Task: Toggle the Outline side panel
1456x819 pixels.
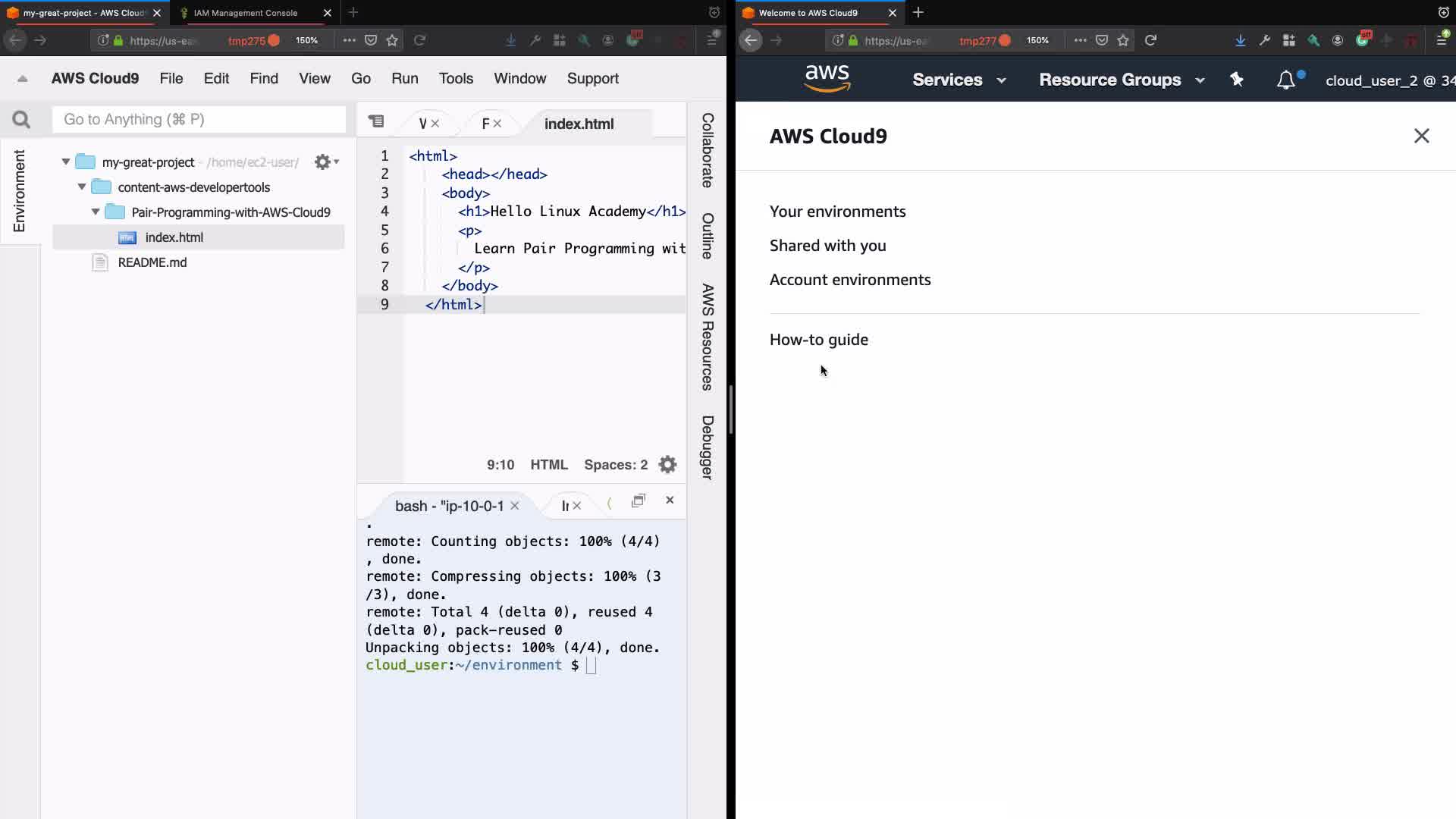Action: coord(707,236)
